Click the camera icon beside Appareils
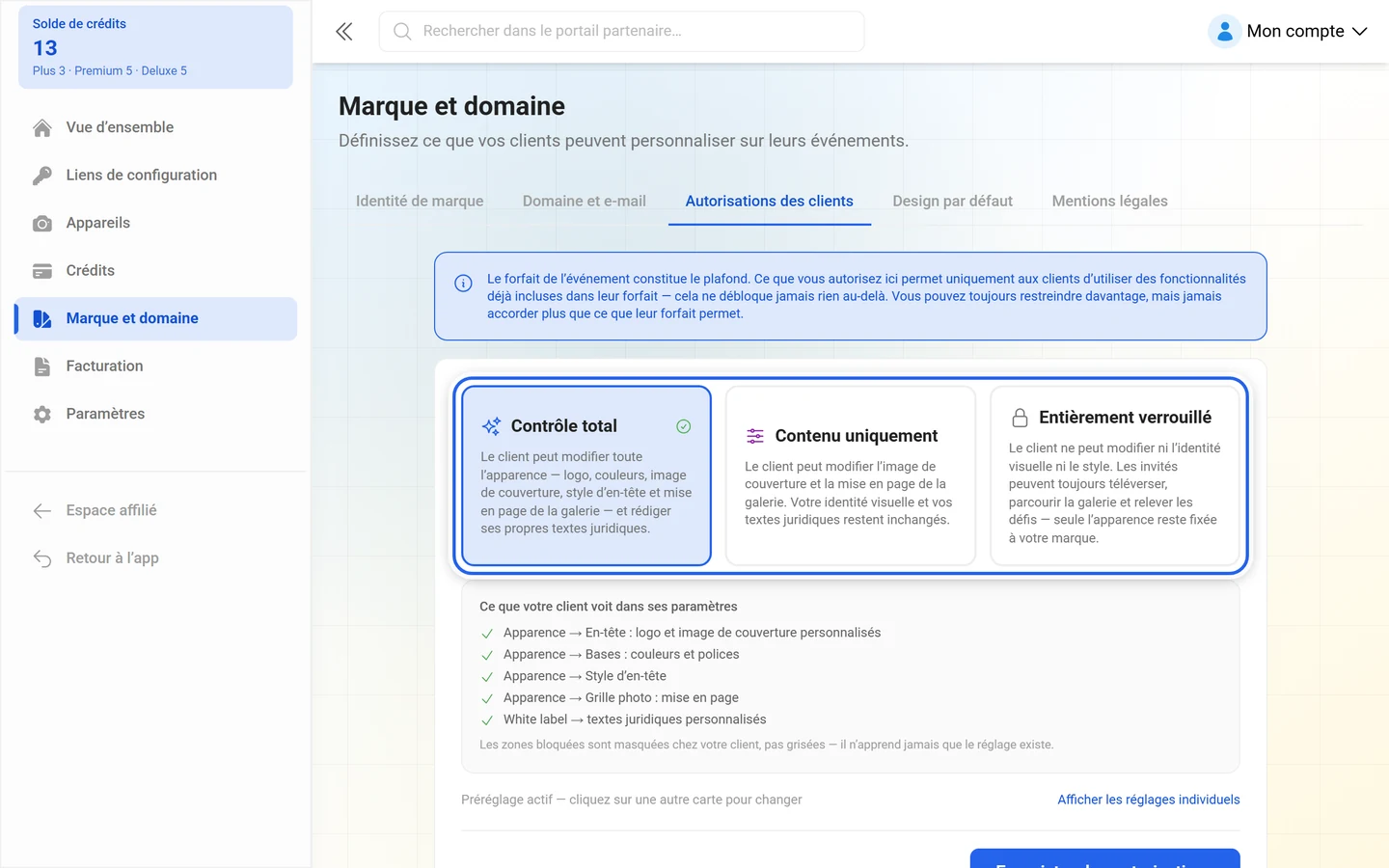 (42, 224)
